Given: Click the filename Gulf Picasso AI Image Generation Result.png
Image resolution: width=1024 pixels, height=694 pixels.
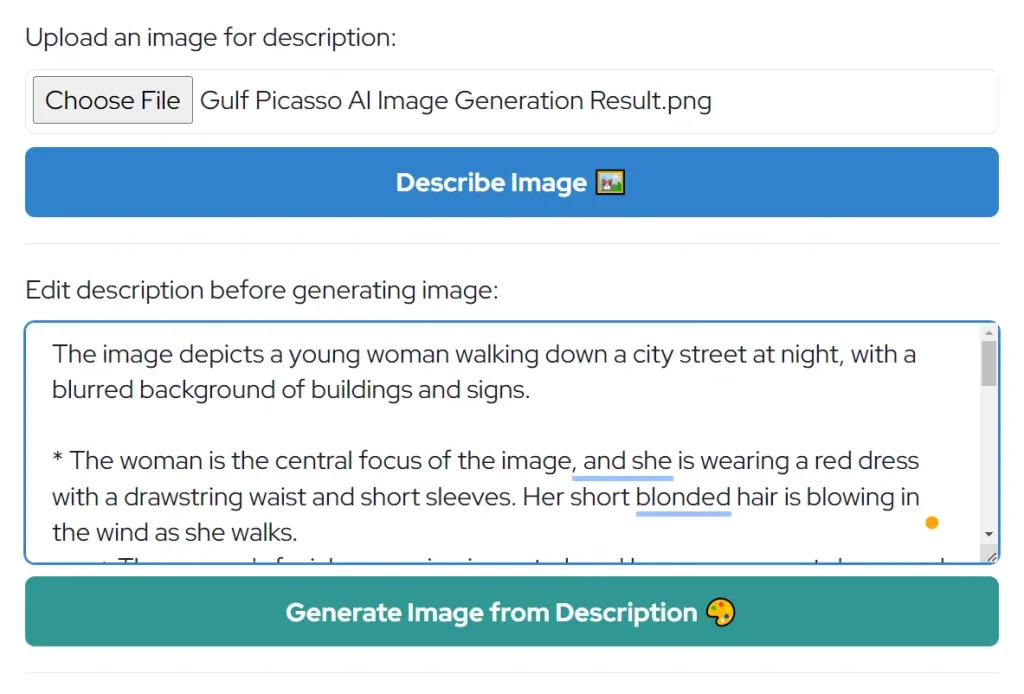Looking at the screenshot, I should pos(456,100).
